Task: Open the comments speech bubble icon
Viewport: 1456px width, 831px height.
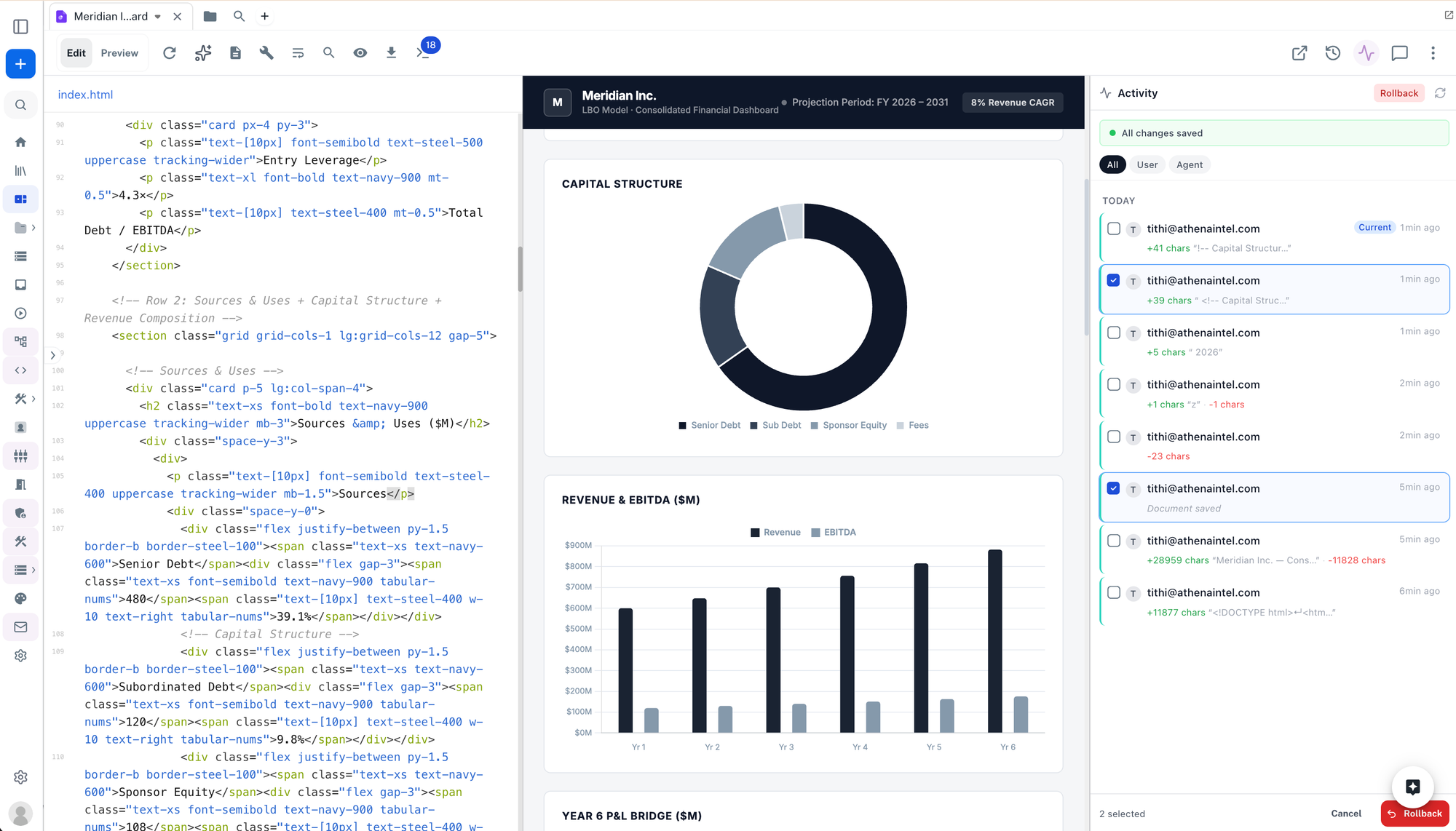Action: coord(1399,52)
